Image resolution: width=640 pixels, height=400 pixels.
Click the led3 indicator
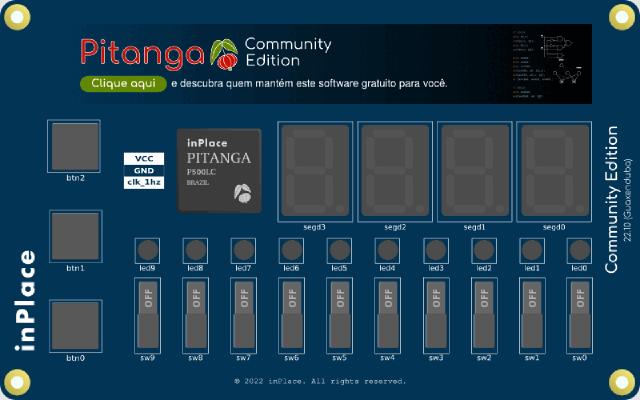click(436, 251)
